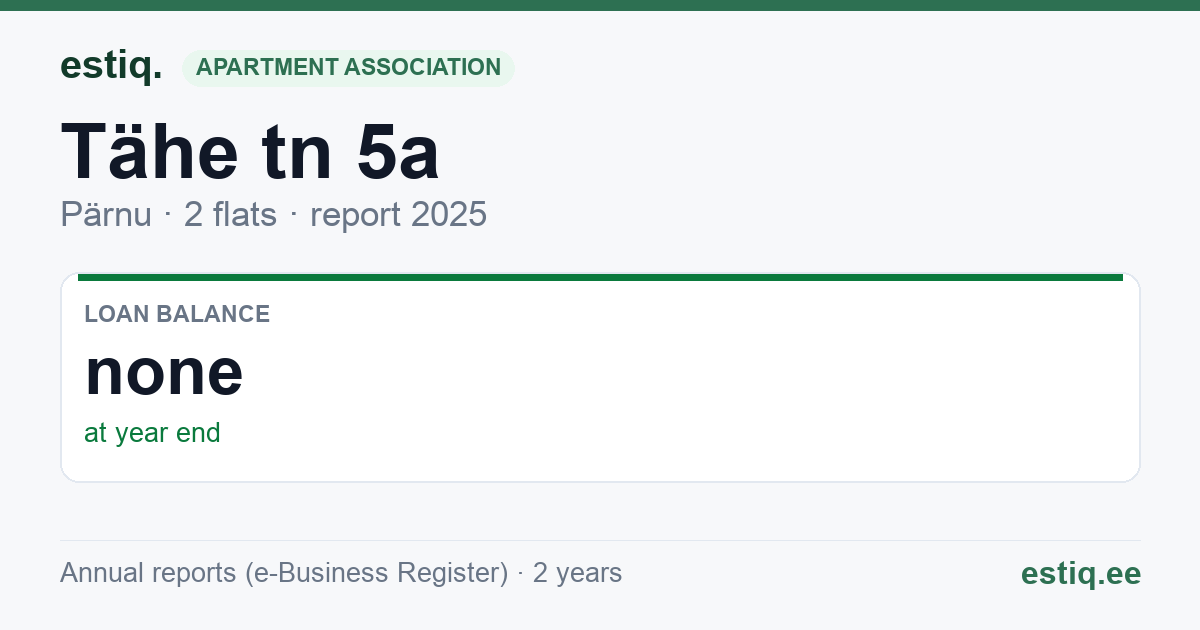Click the footer divider line
Image resolution: width=1200 pixels, height=630 pixels.
[x=600, y=540]
